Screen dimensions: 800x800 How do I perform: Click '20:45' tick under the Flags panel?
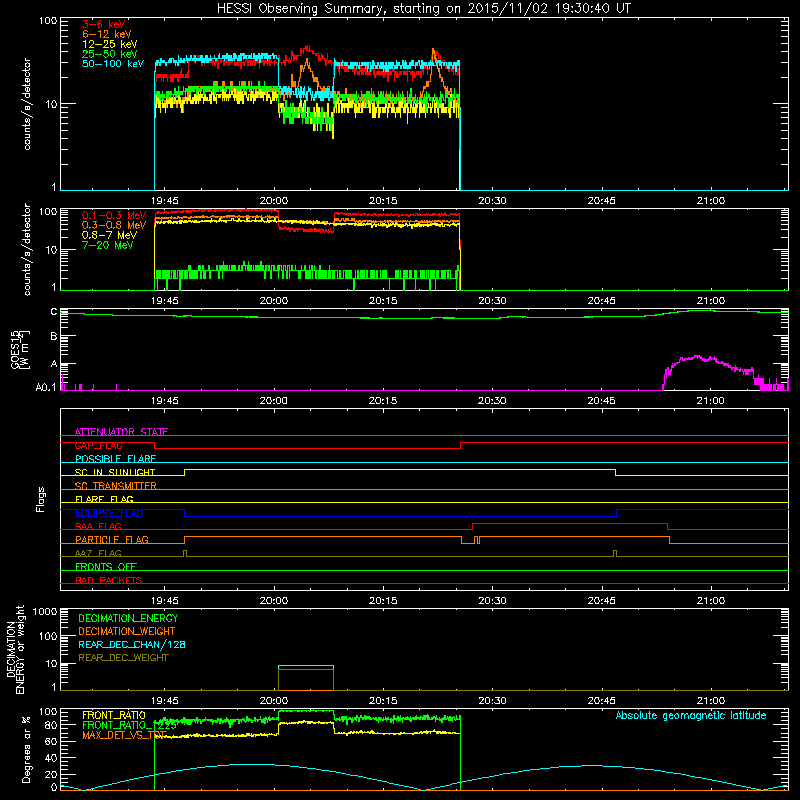[602, 601]
